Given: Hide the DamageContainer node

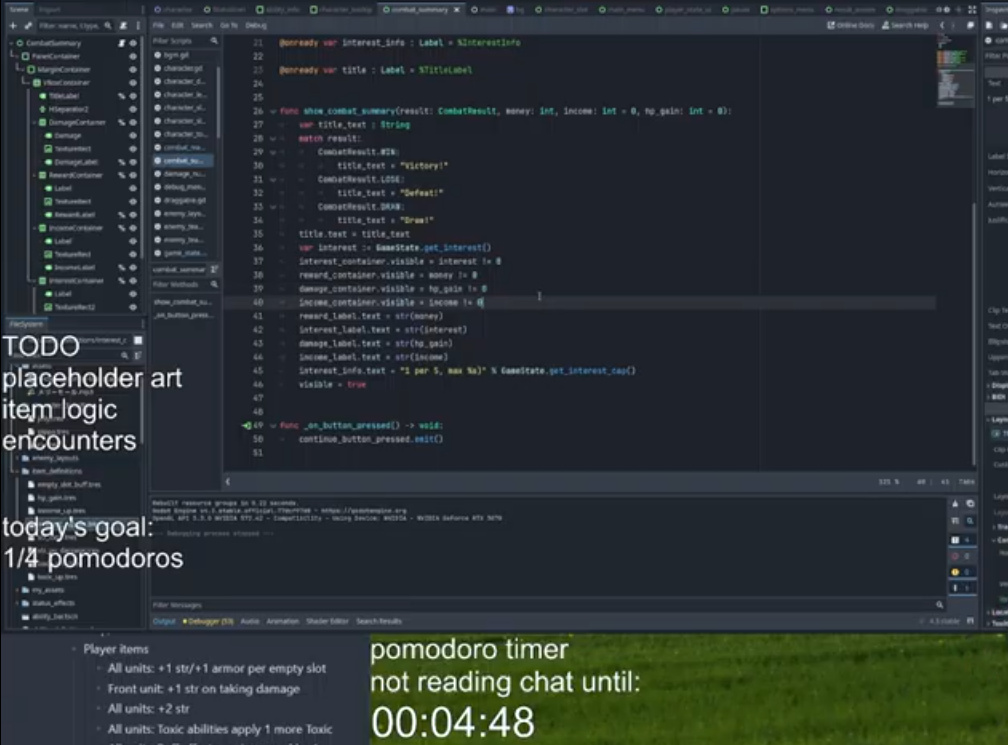Looking at the screenshot, I should (133, 122).
